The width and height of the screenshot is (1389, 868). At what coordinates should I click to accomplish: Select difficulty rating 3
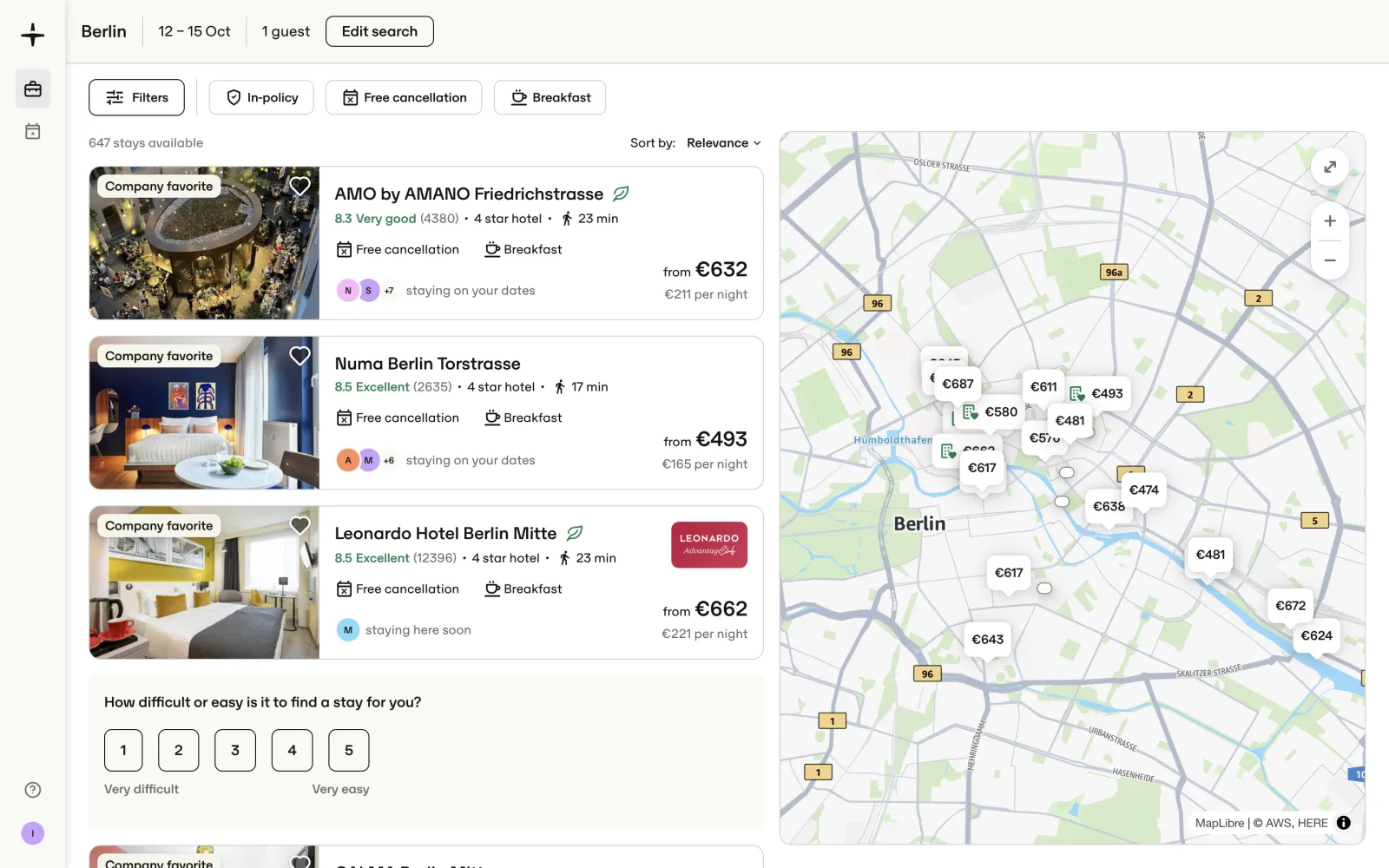pyautogui.click(x=235, y=750)
